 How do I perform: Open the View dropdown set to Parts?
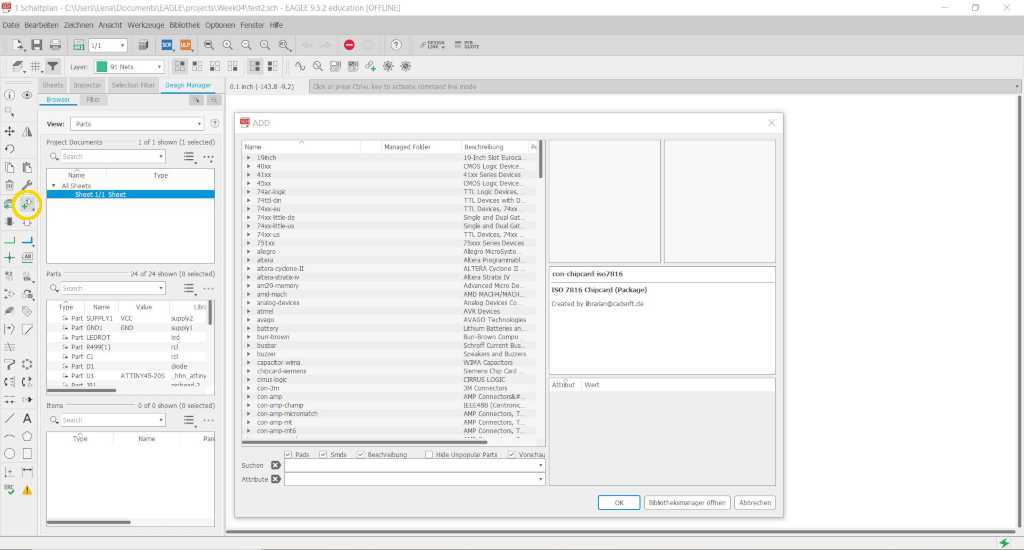coord(137,123)
